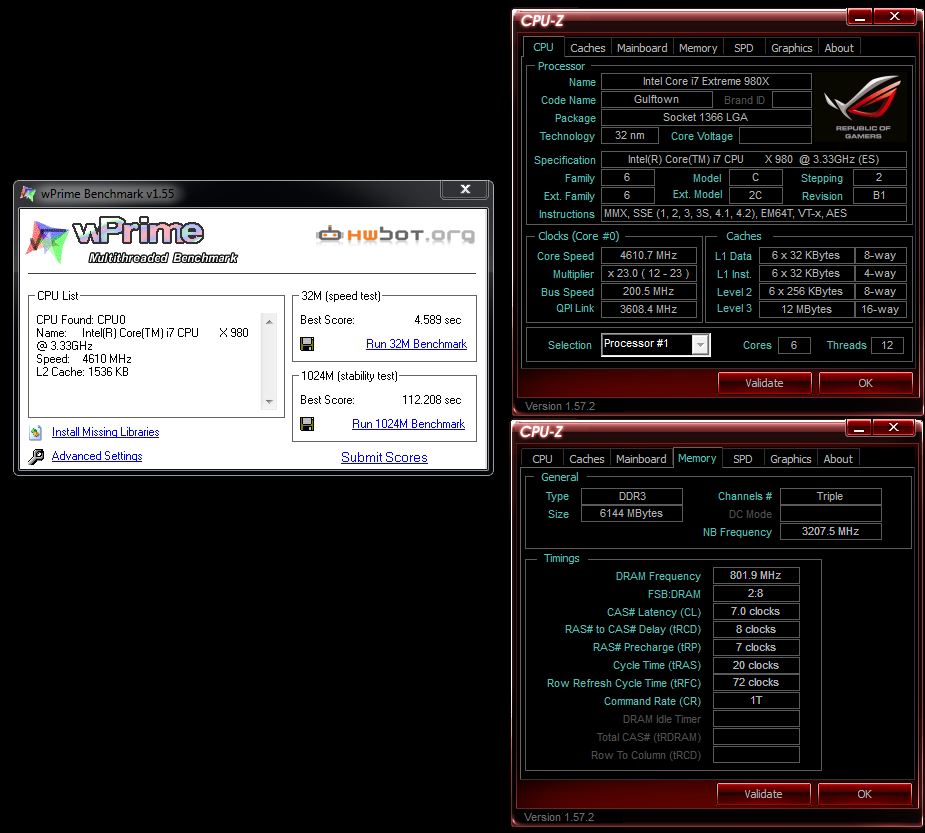Click the processor Name field Intel Core i7 Extreme 980X
The width and height of the screenshot is (925, 833).
(706, 81)
